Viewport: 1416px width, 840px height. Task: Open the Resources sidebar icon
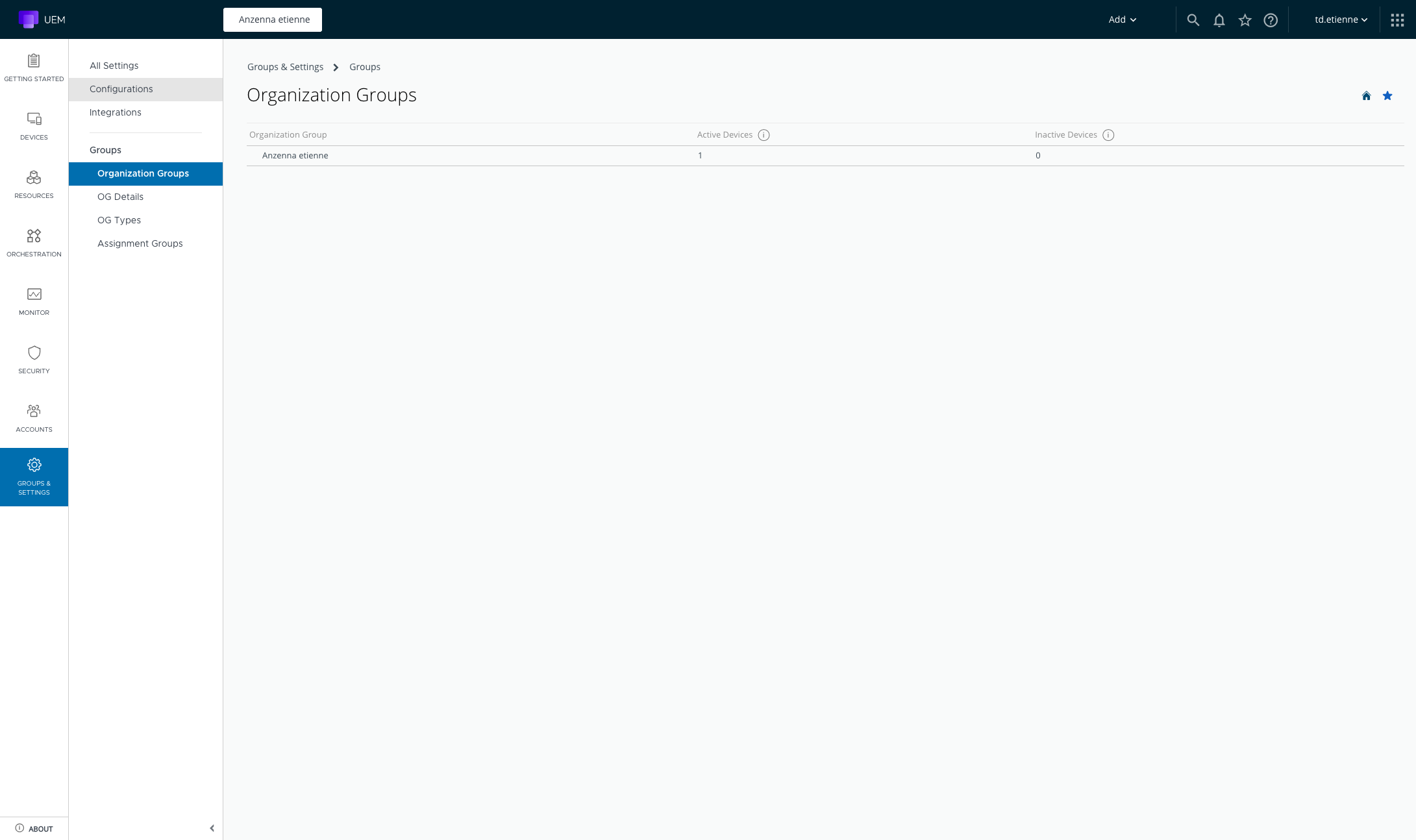click(34, 184)
